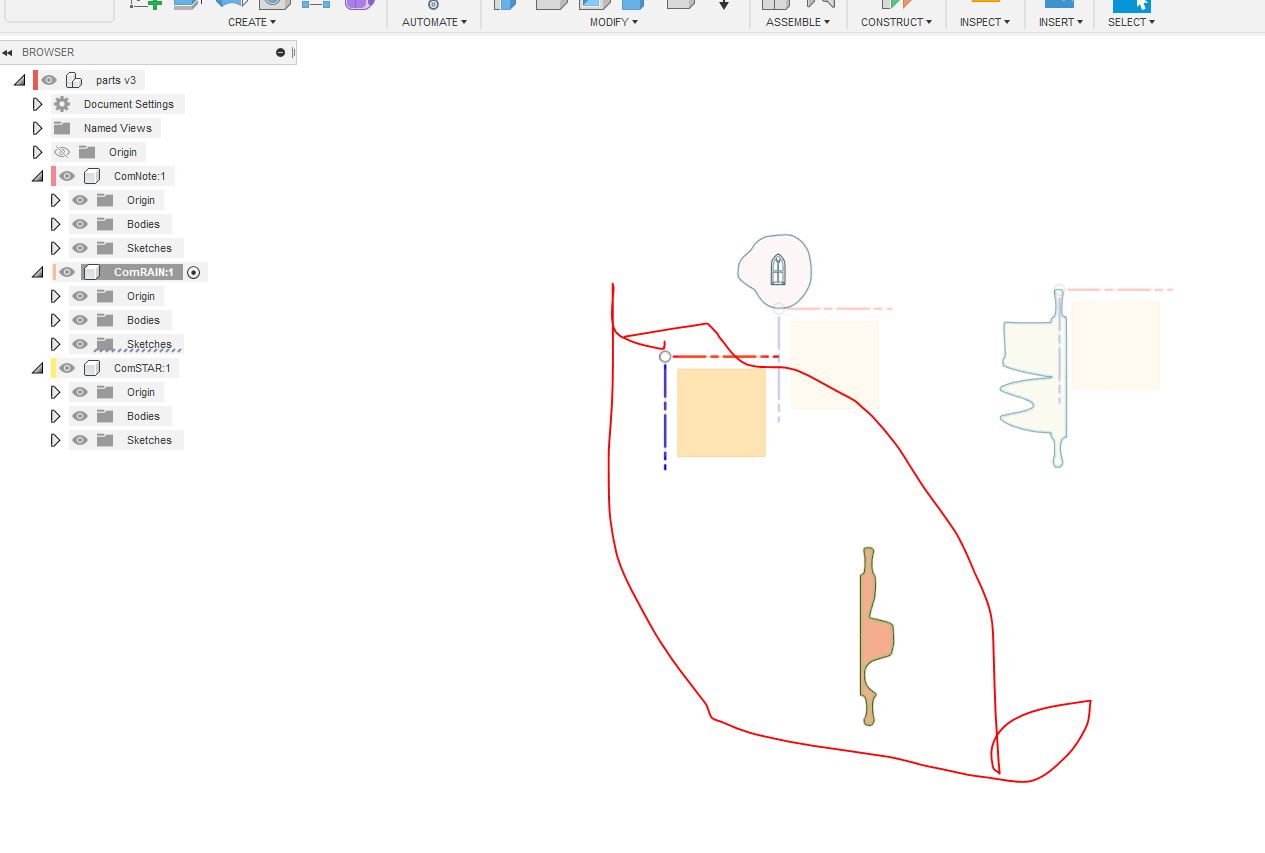Toggle visibility of ComSTAR:1 Bodies folder
Image resolution: width=1265 pixels, height=853 pixels.
(x=79, y=416)
